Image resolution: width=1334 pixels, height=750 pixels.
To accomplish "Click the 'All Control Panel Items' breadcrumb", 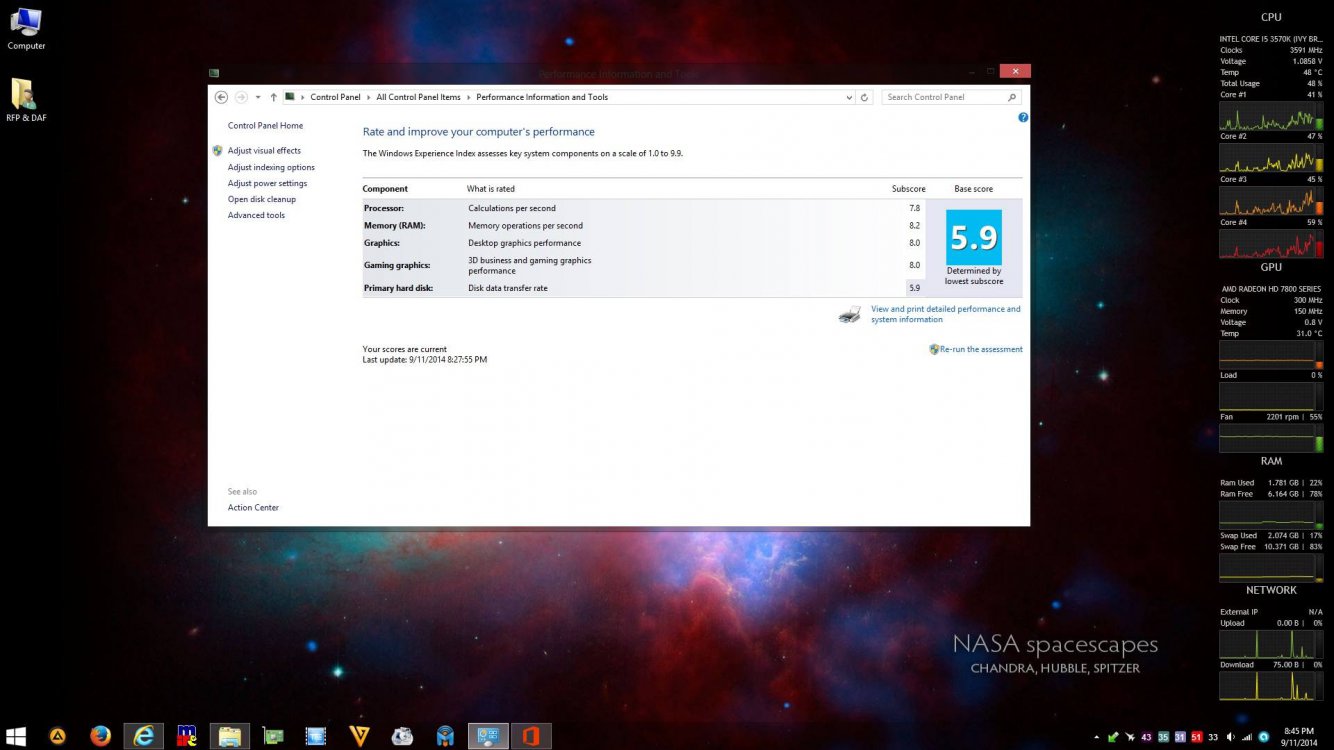I will pyautogui.click(x=418, y=97).
